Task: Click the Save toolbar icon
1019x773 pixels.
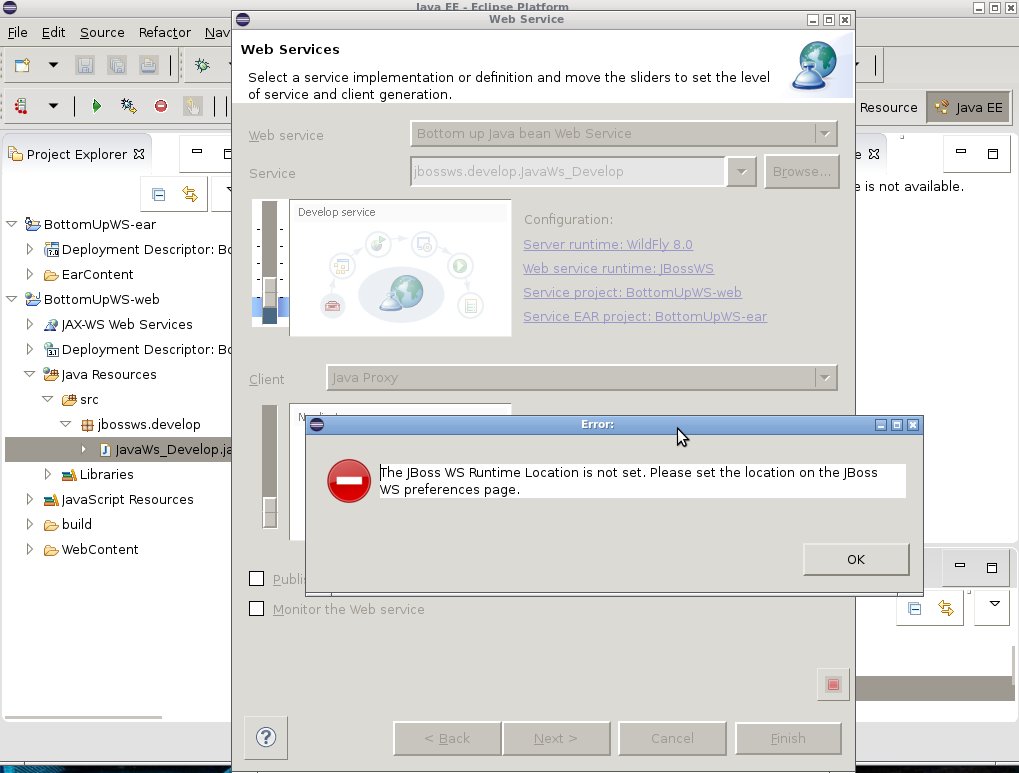Action: coord(85,65)
